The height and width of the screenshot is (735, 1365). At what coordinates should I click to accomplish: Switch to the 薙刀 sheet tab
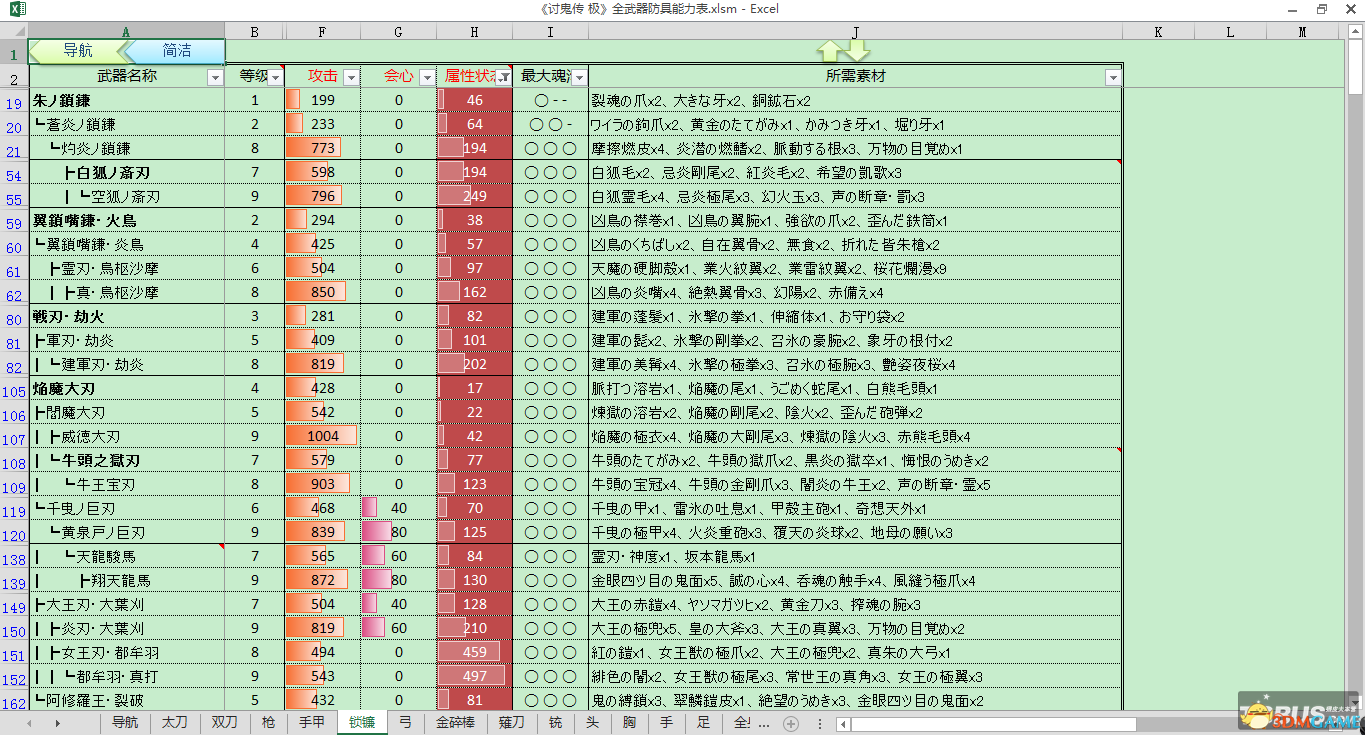coord(511,723)
